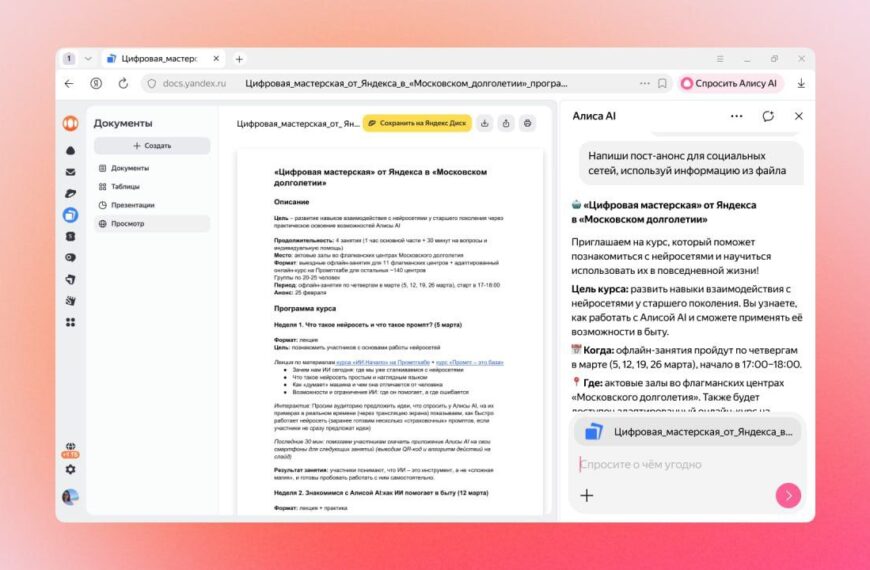Add an attachment with the plus icon

coord(586,495)
